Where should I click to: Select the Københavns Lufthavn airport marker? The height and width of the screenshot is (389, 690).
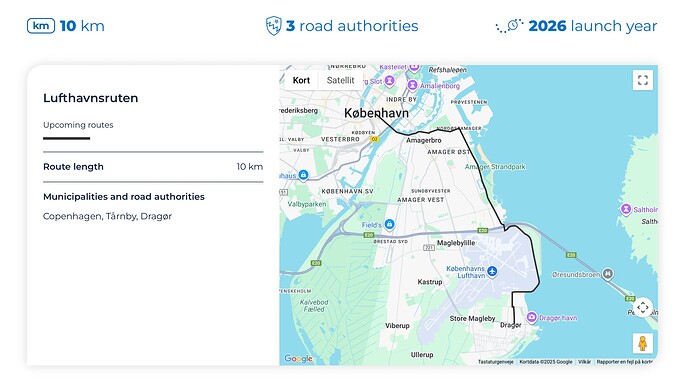click(492, 271)
